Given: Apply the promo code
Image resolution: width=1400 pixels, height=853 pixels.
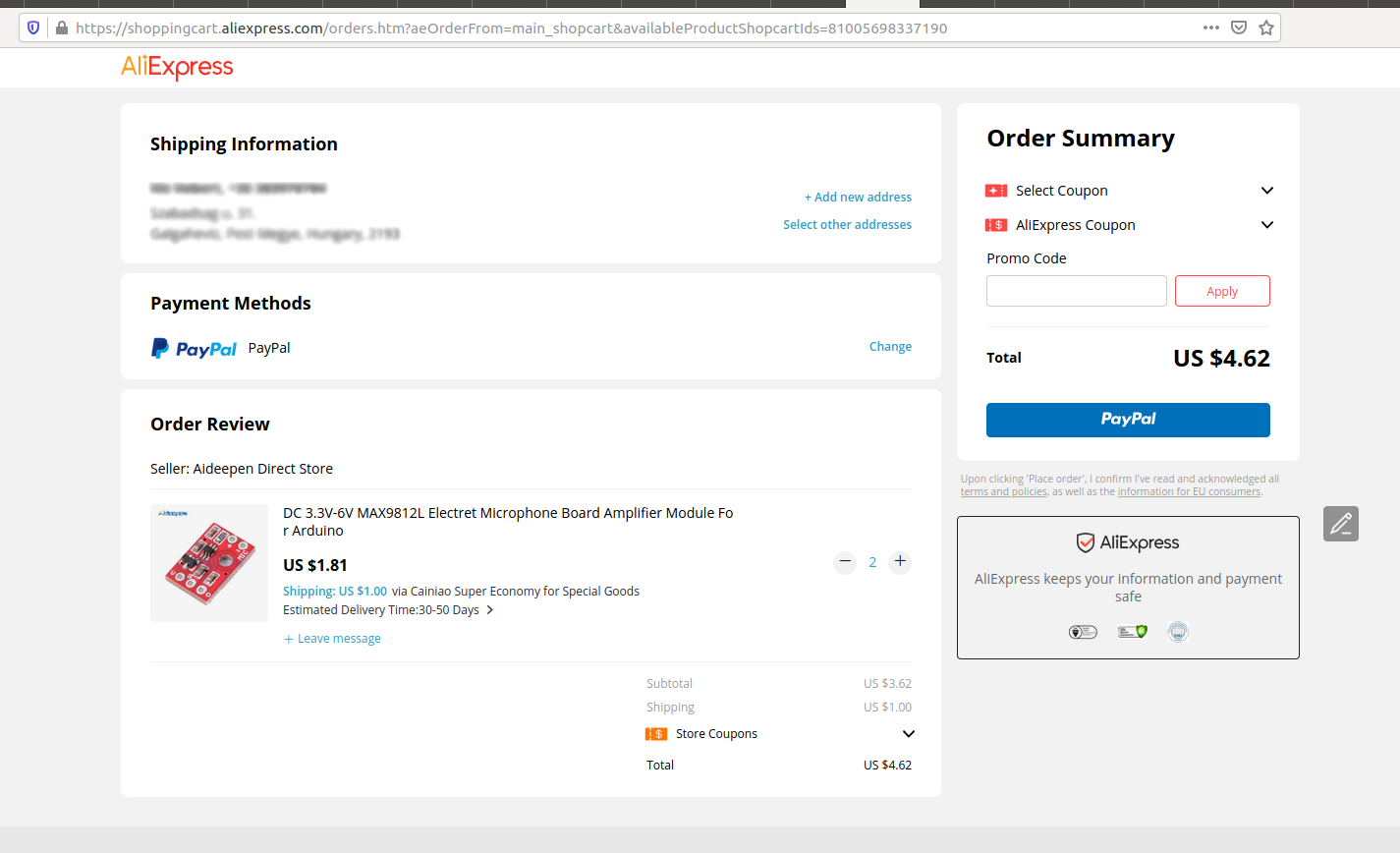Looking at the screenshot, I should point(1222,291).
